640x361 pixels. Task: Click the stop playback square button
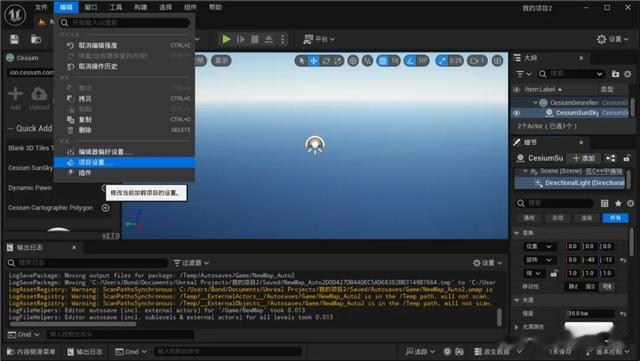click(x=255, y=39)
